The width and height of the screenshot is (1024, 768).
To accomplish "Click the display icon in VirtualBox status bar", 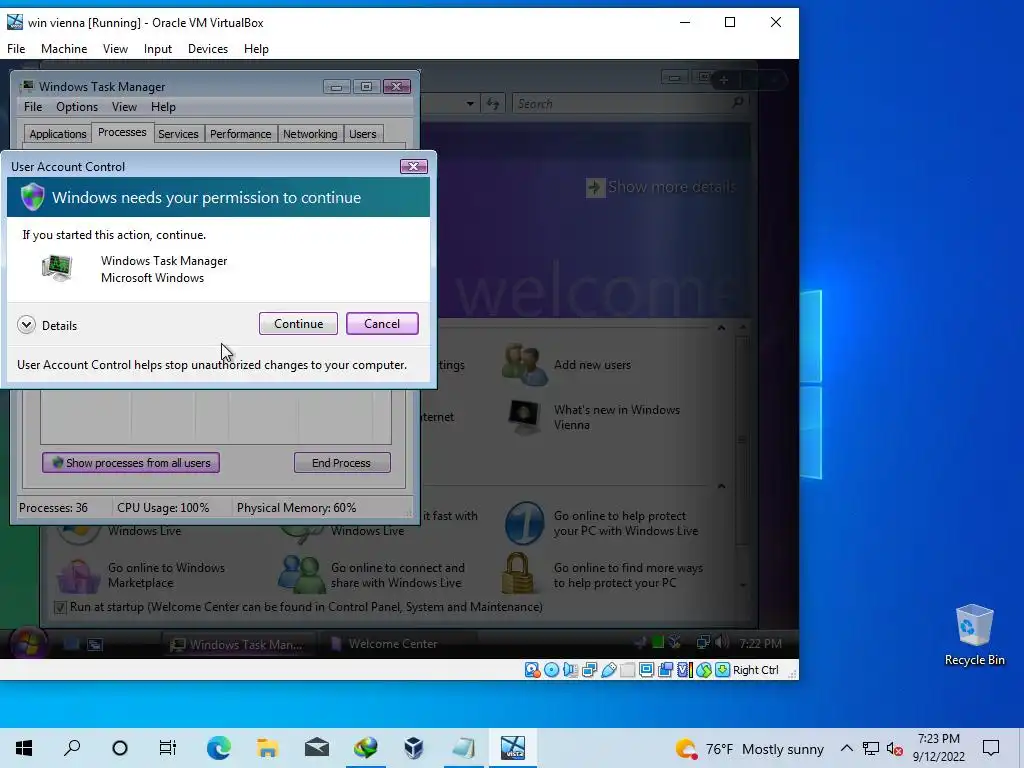I will pos(647,670).
